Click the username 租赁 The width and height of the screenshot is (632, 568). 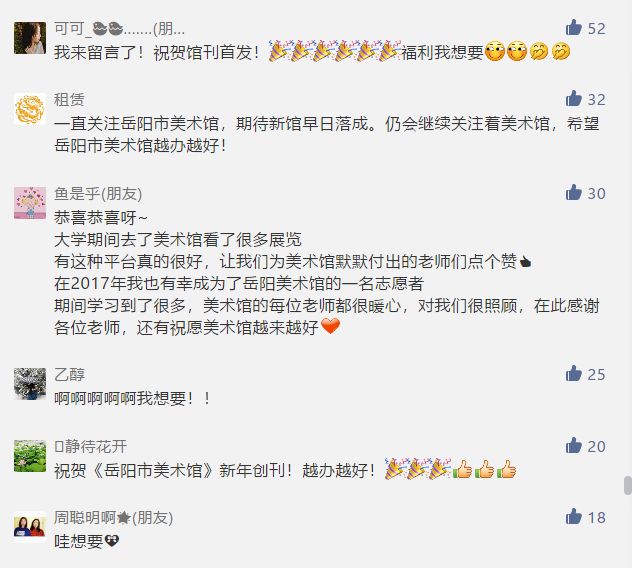(x=69, y=100)
